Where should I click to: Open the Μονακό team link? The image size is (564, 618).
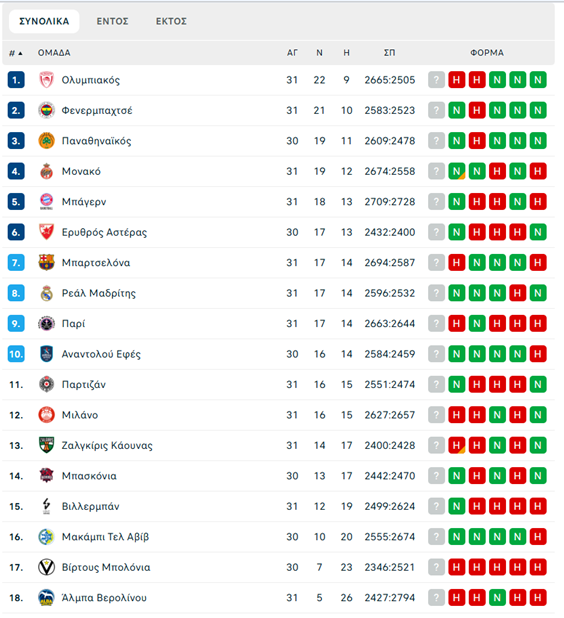click(x=81, y=171)
